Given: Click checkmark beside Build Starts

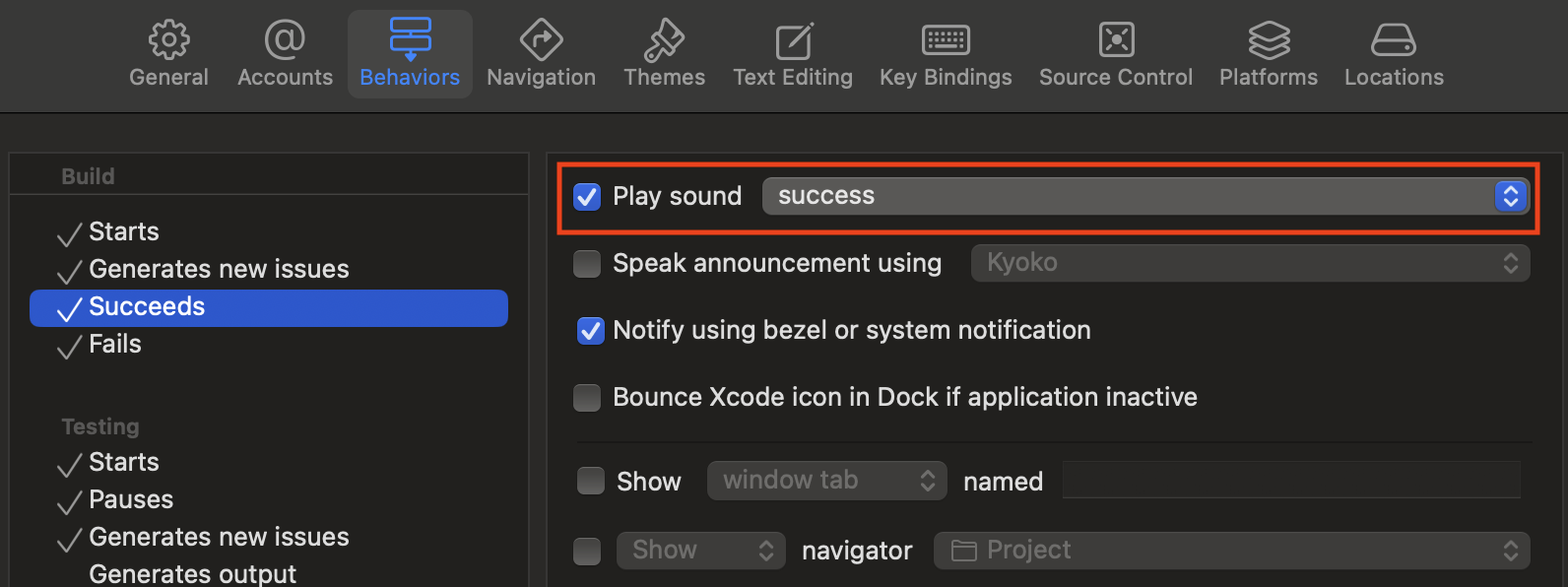Looking at the screenshot, I should (x=69, y=233).
